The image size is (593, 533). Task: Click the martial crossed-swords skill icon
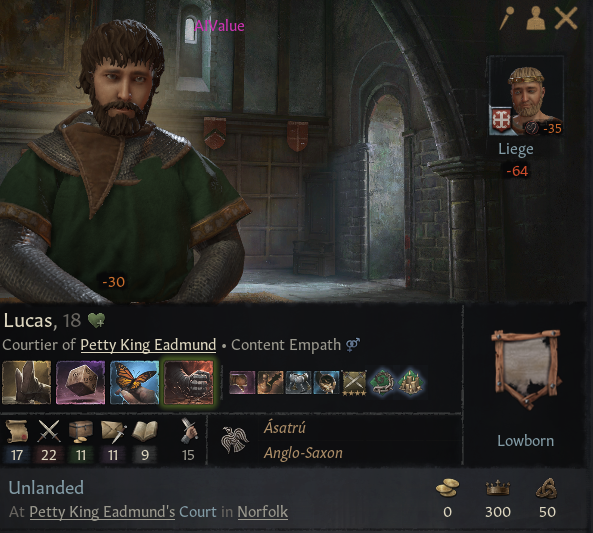pos(49,431)
